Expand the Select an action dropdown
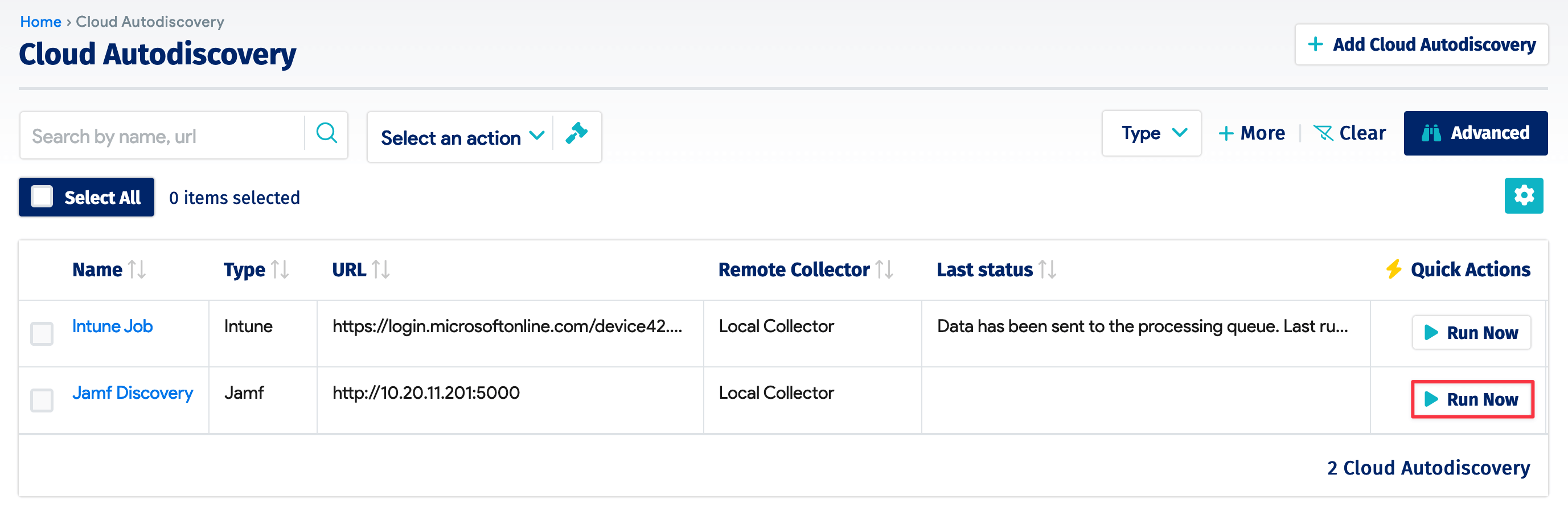The image size is (1568, 515). point(461,137)
